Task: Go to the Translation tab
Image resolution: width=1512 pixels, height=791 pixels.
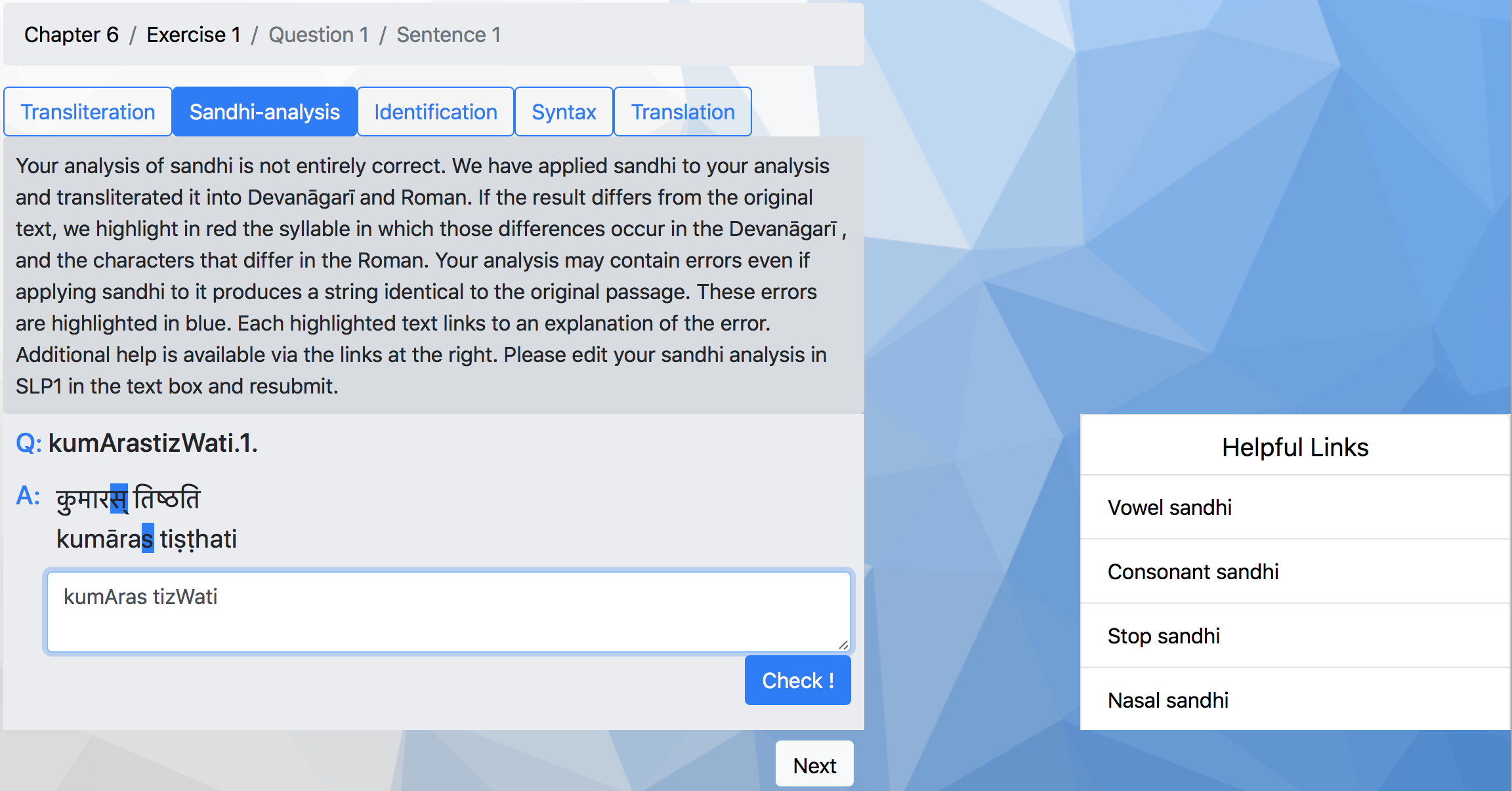Action: pos(682,112)
